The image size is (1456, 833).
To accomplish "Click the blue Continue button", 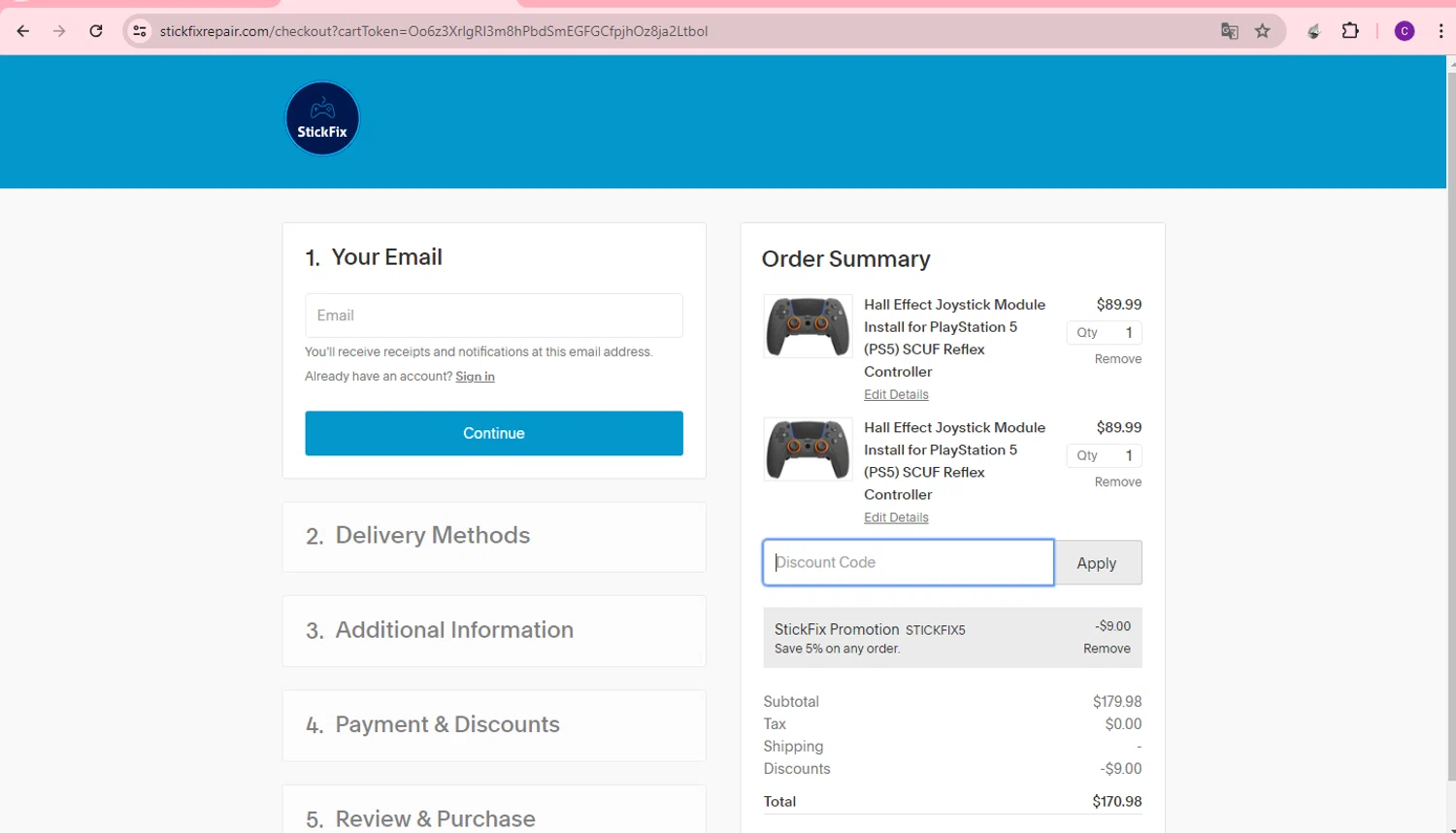I will (x=494, y=433).
